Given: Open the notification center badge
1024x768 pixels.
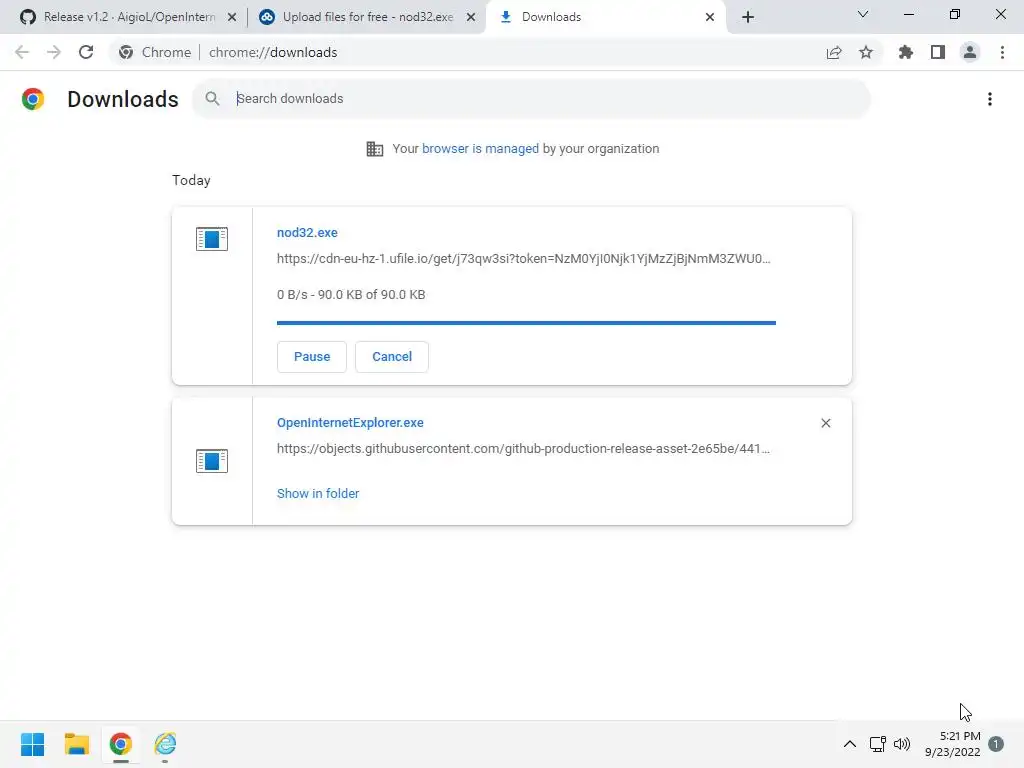Looking at the screenshot, I should pyautogui.click(x=996, y=744).
